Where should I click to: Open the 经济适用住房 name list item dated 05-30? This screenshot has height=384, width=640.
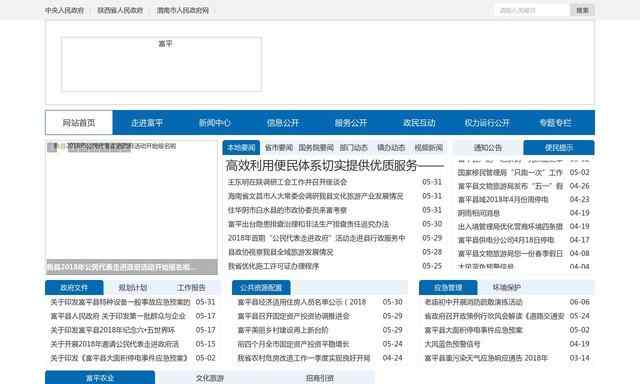[302, 302]
